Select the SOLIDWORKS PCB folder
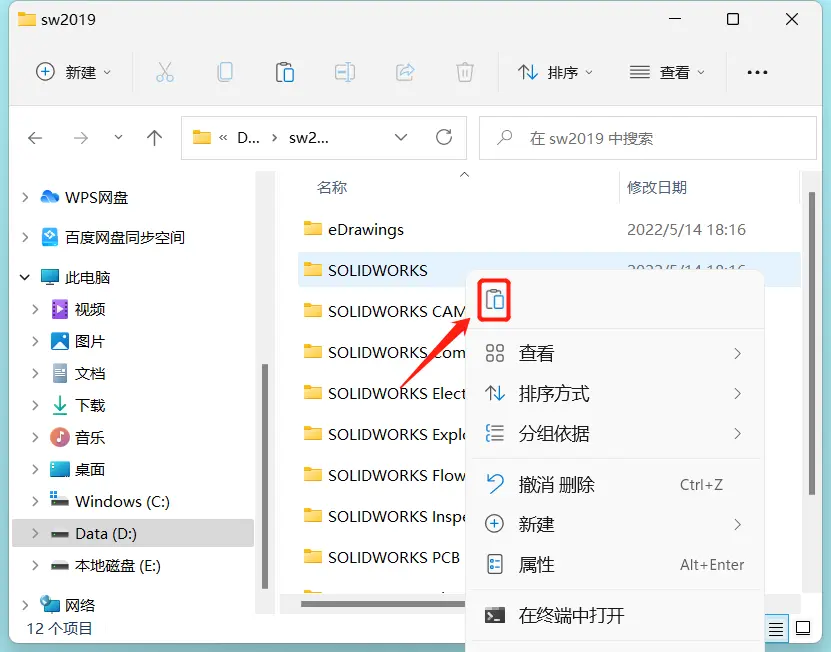This screenshot has width=831, height=652. pos(382,557)
